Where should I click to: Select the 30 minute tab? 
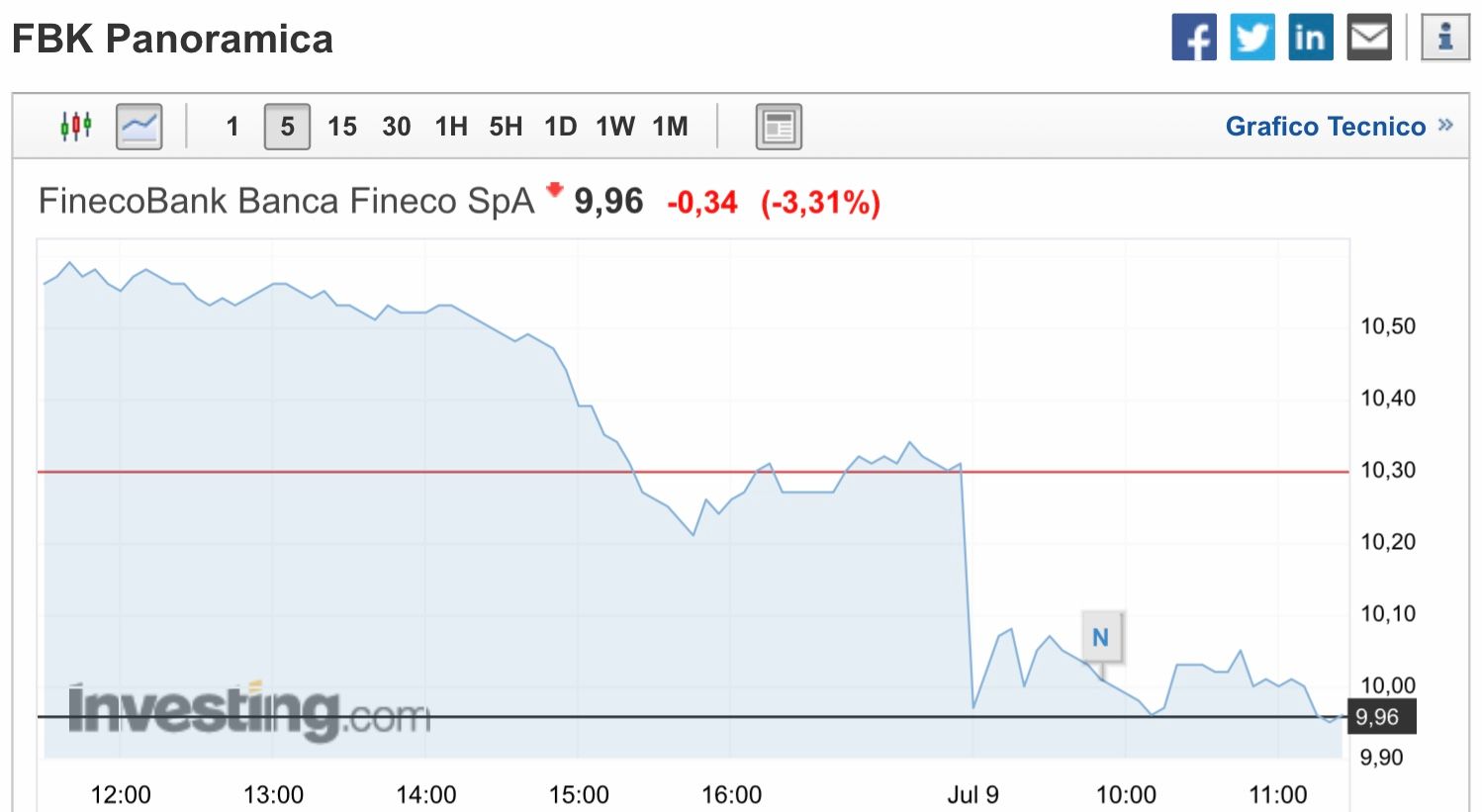click(396, 126)
